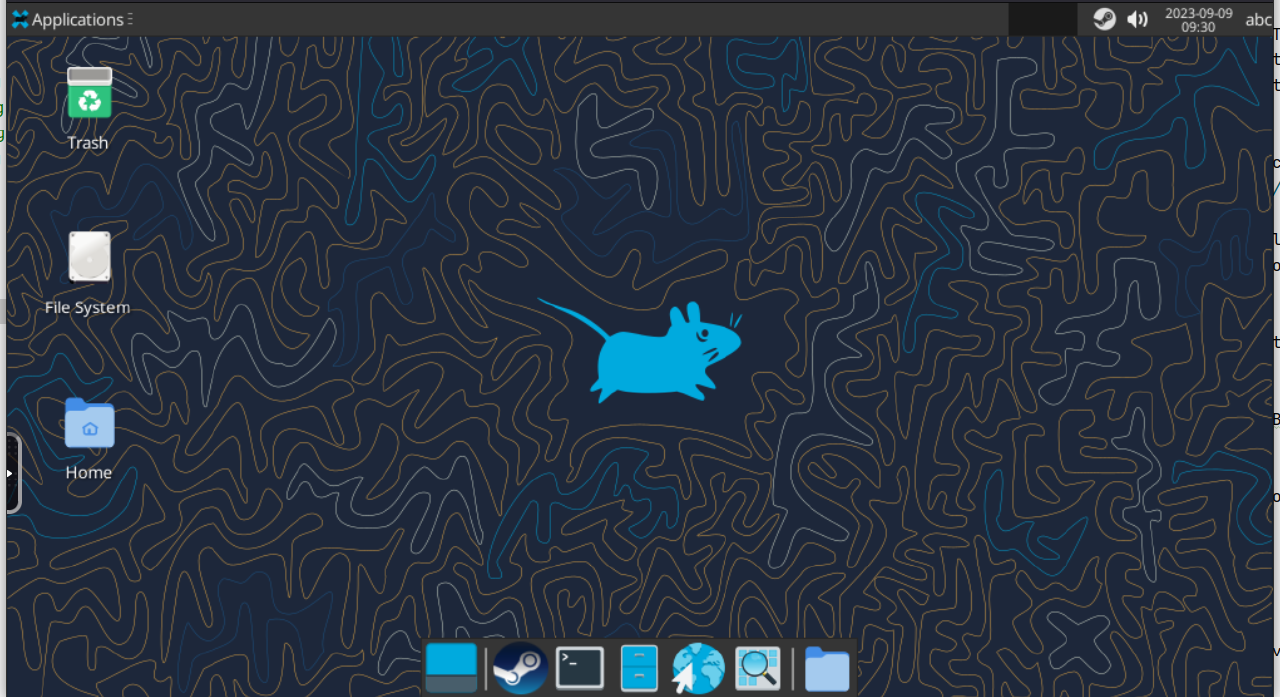Viewport: 1280px width, 697px height.
Task: Click the window buttons area in the top panel
Action: [1042, 19]
